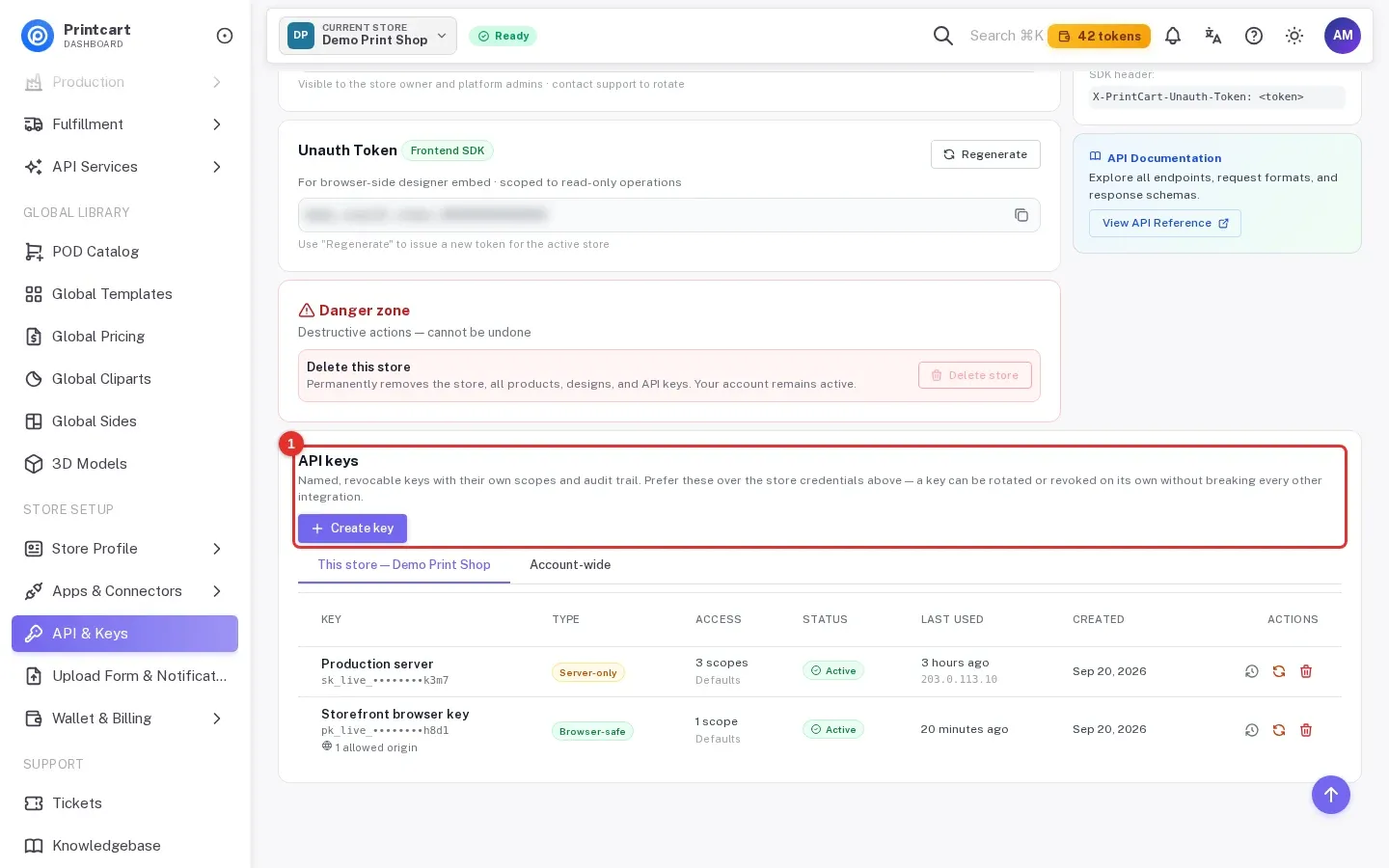View history for Production server key
This screenshot has height=868, width=1389.
coord(1252,671)
